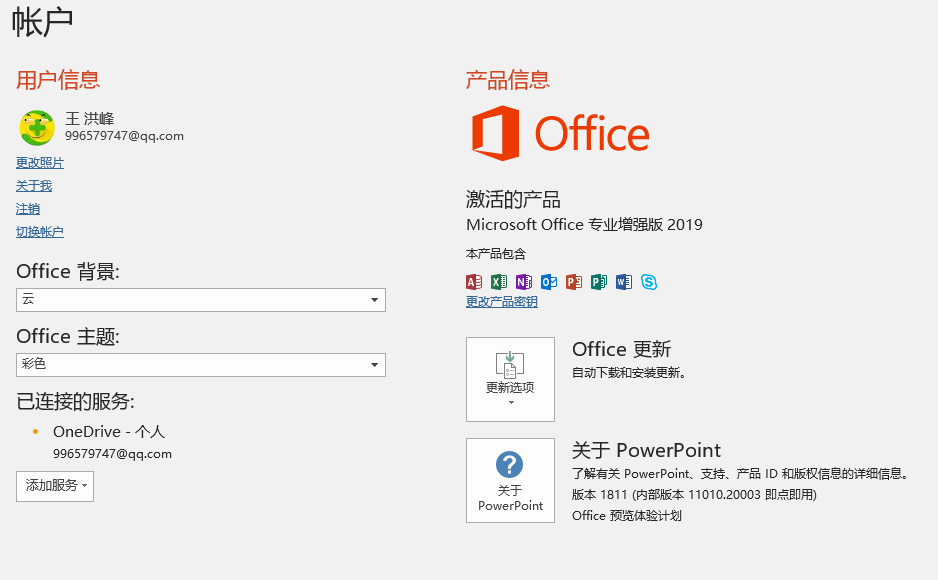The width and height of the screenshot is (938, 580).
Task: Click the large Office logo
Action: pos(561,133)
